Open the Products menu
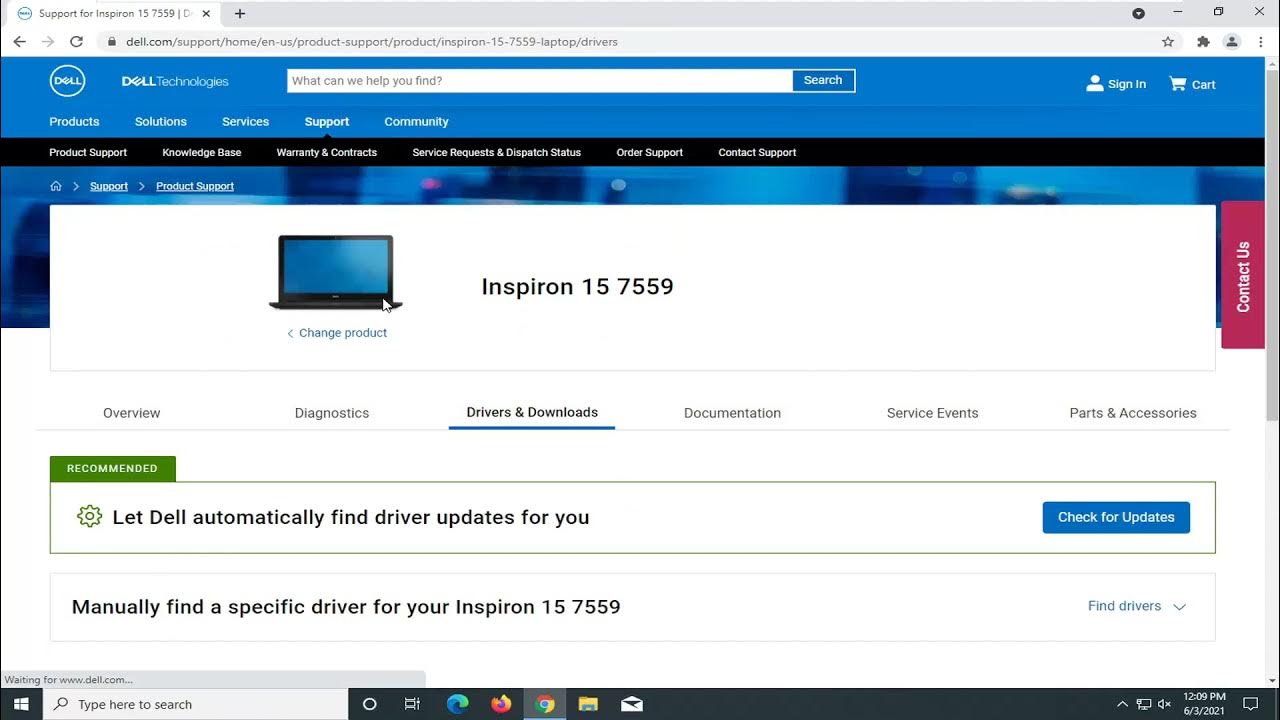 pos(74,122)
